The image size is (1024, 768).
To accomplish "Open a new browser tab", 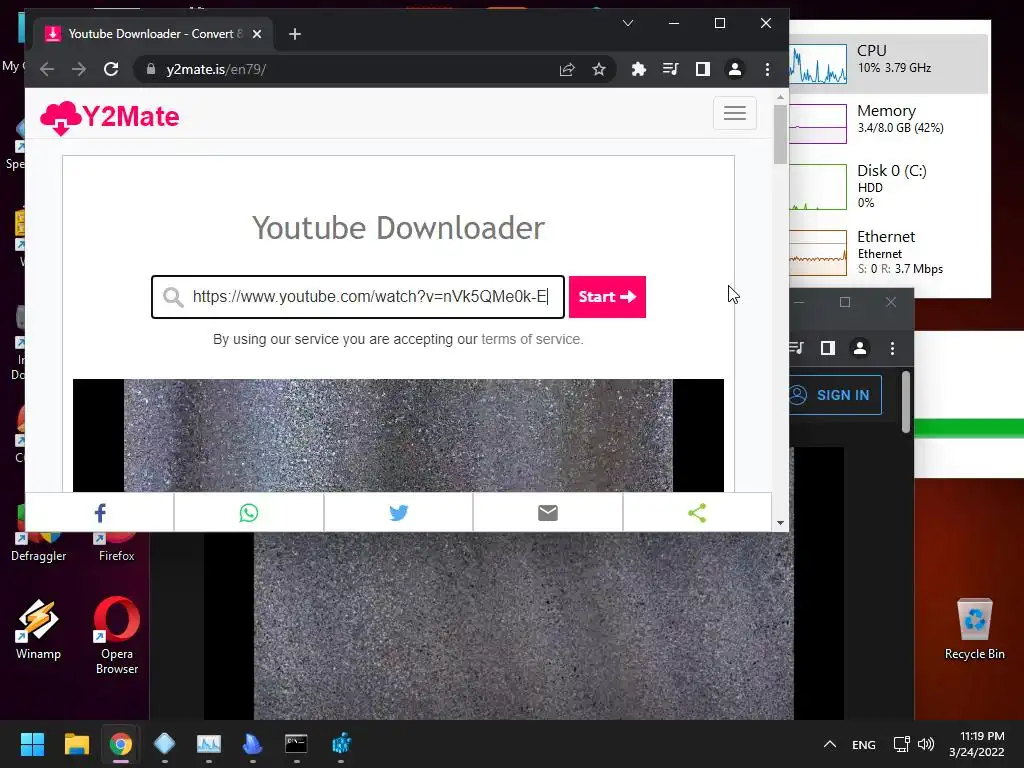I will coord(295,34).
